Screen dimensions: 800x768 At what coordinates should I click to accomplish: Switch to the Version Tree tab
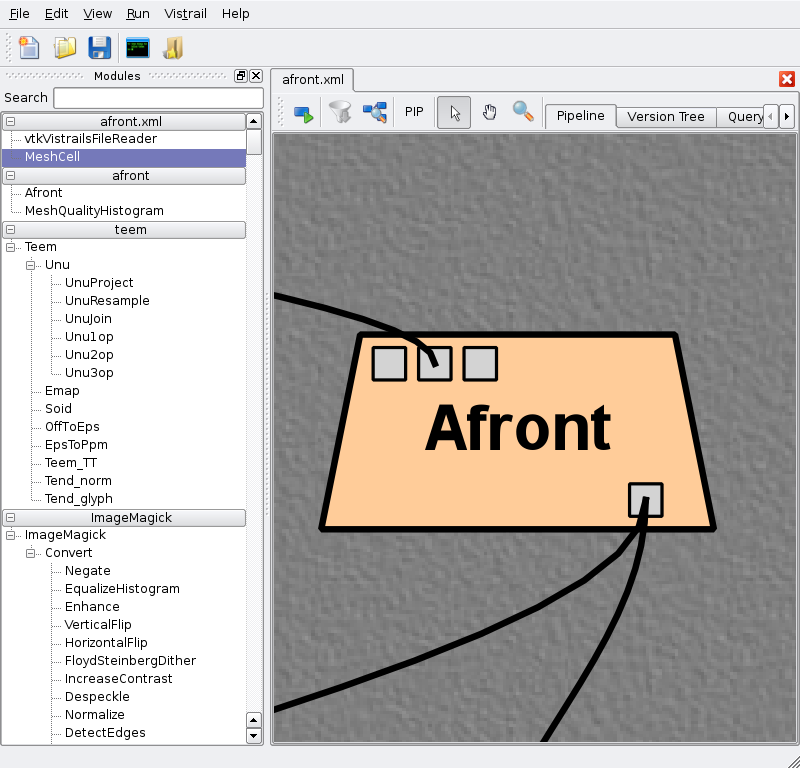665,116
